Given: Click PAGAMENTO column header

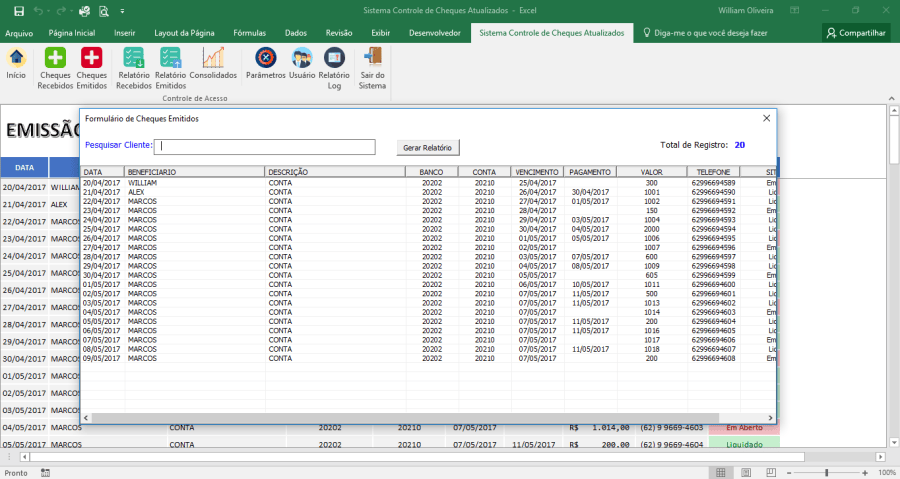Looking at the screenshot, I should click(x=590, y=172).
